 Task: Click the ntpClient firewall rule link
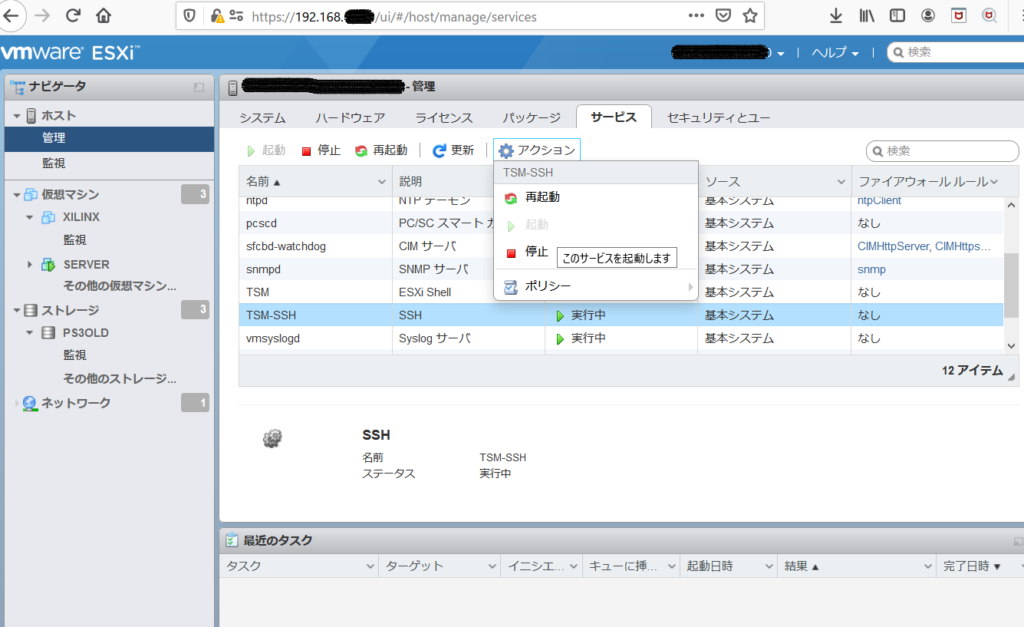click(879, 201)
